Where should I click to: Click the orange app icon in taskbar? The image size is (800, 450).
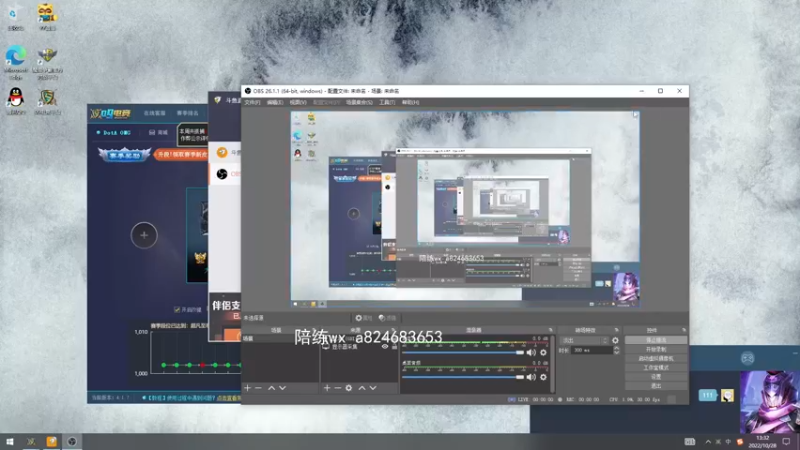[52, 442]
